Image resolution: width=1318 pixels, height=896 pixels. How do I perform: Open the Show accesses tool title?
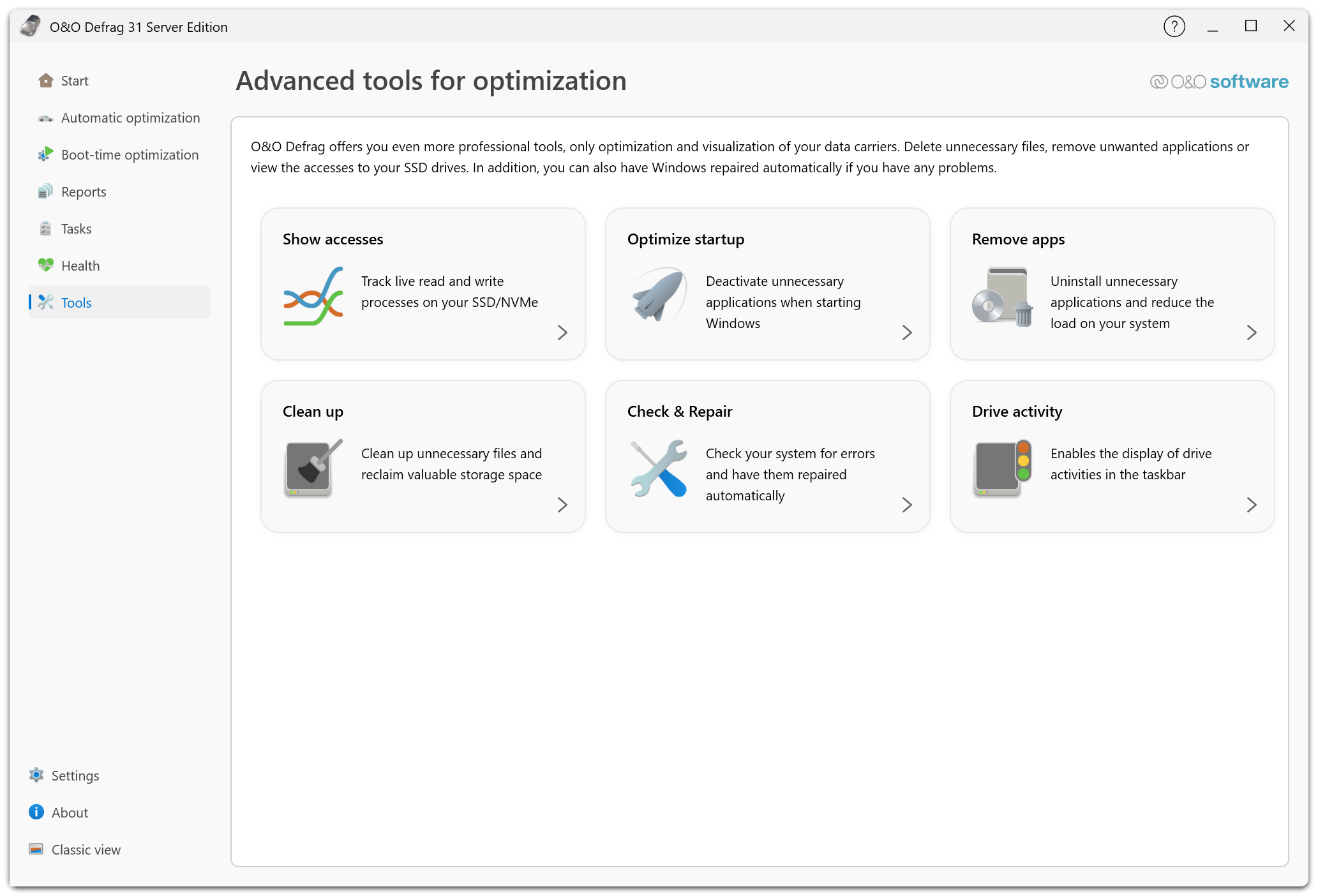(333, 239)
